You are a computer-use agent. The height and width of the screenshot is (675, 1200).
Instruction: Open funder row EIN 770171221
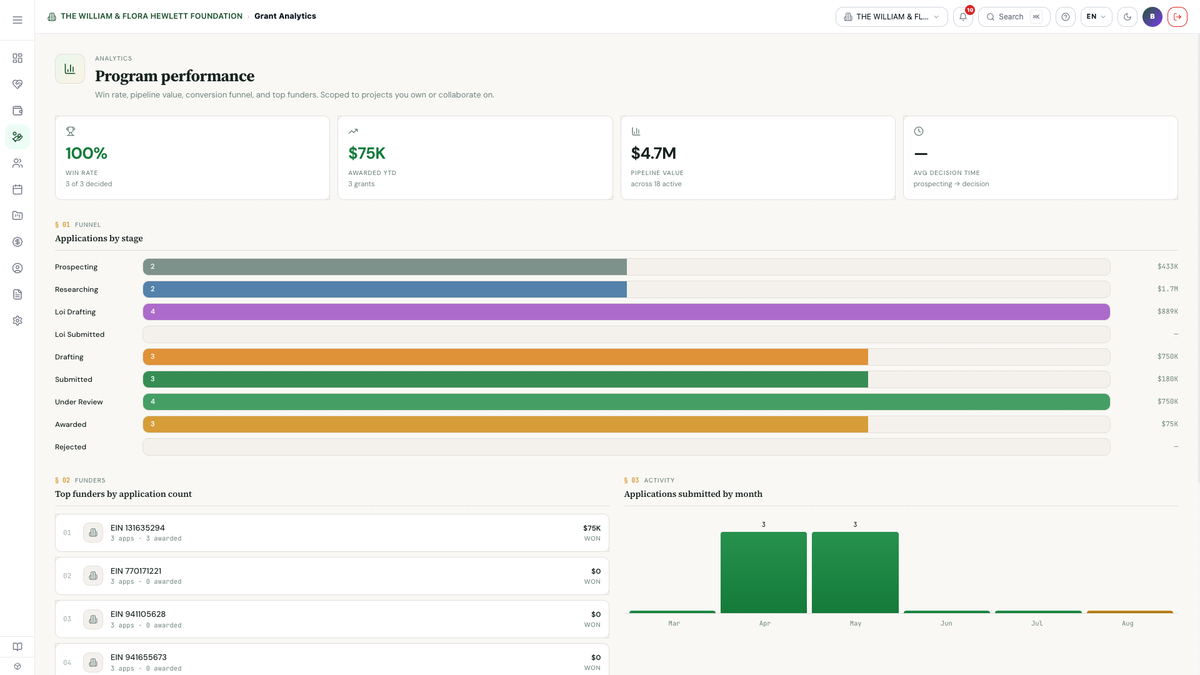pyautogui.click(x=332, y=576)
